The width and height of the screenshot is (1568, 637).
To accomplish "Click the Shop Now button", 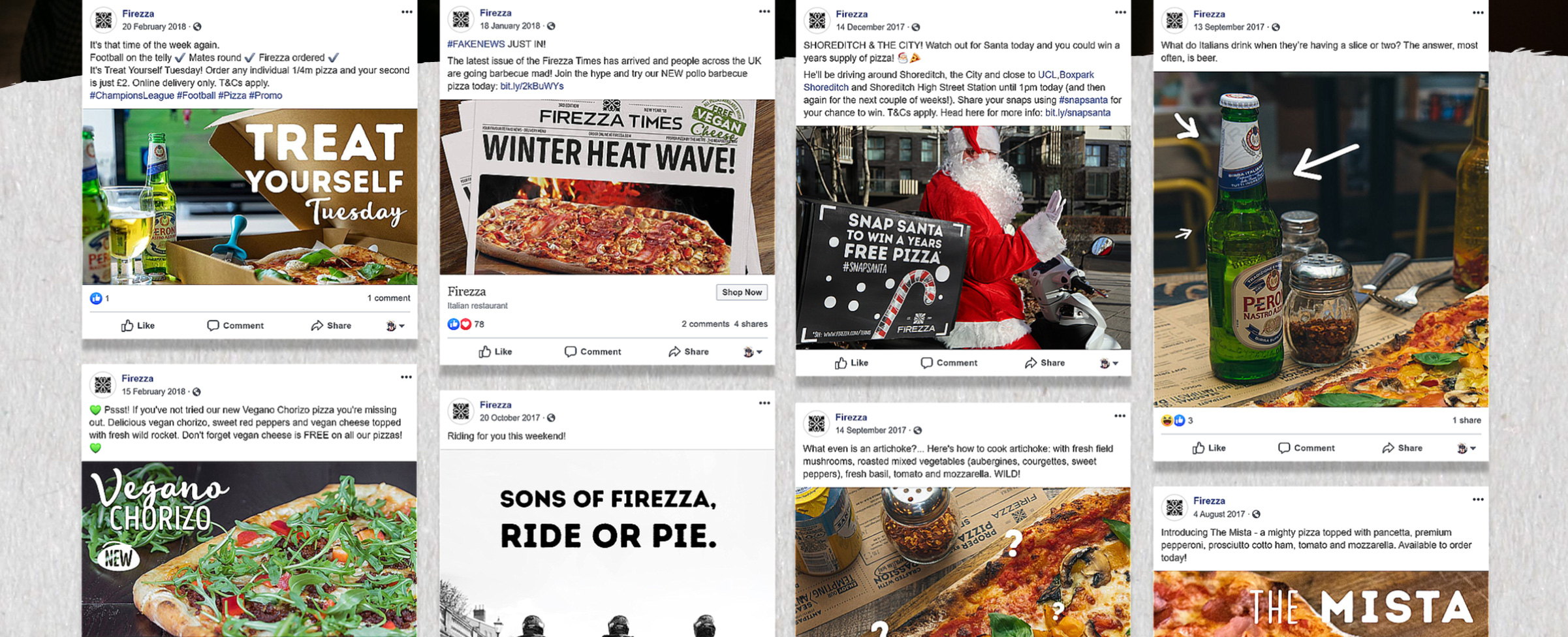I will point(742,292).
